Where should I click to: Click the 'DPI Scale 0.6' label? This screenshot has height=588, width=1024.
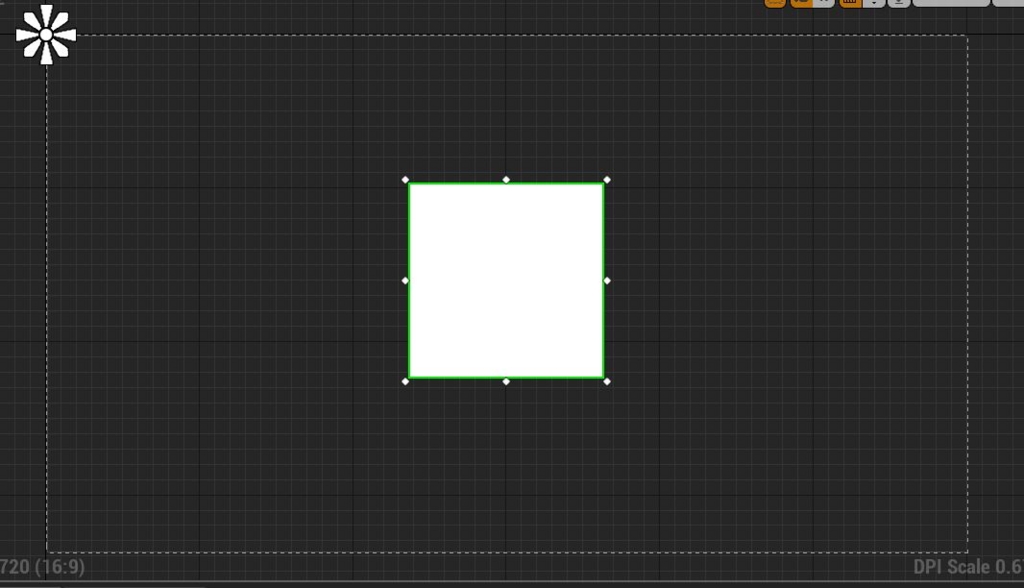coord(968,566)
